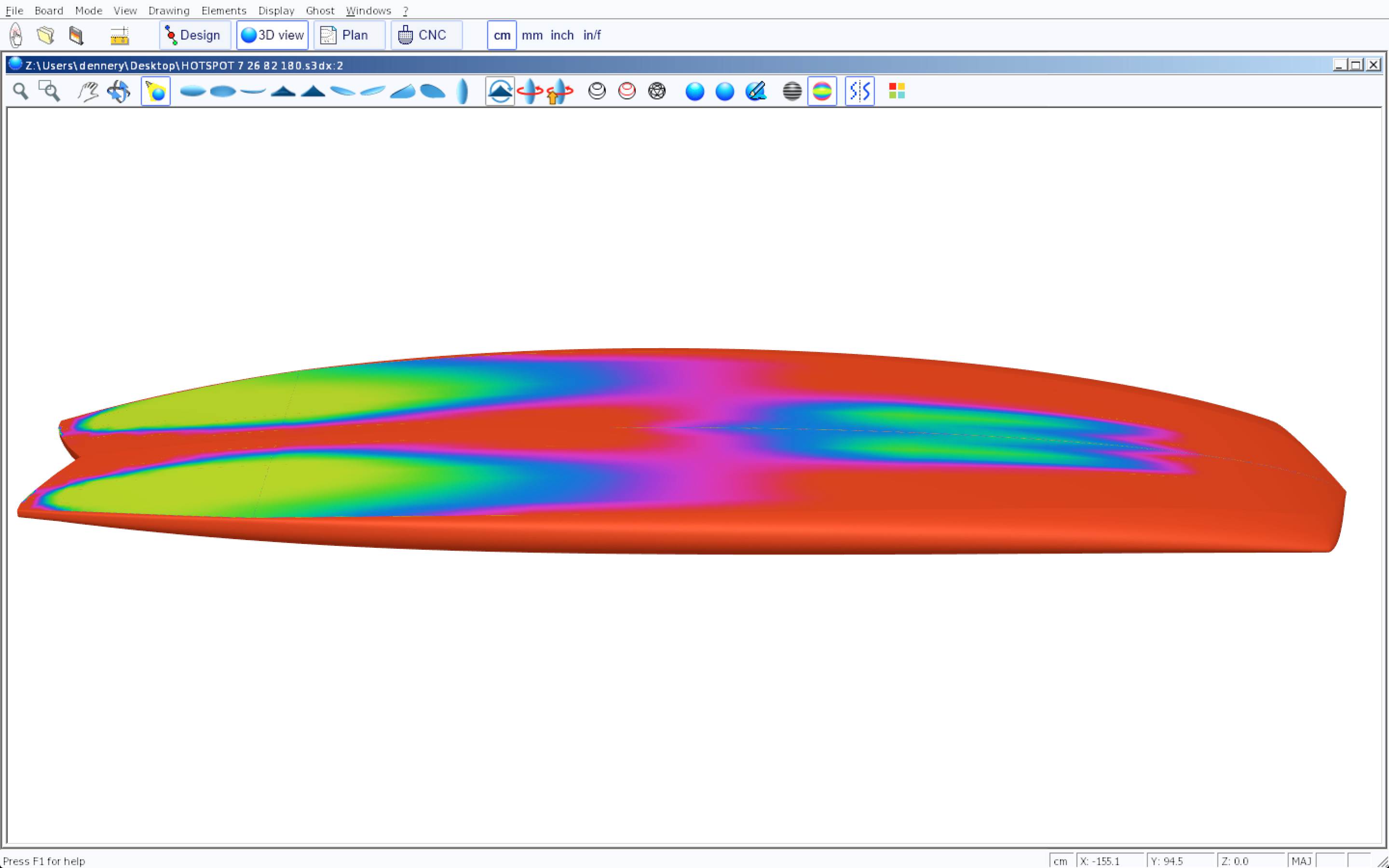The width and height of the screenshot is (1389, 868).
Task: Open the Ghost menu
Action: tap(320, 10)
